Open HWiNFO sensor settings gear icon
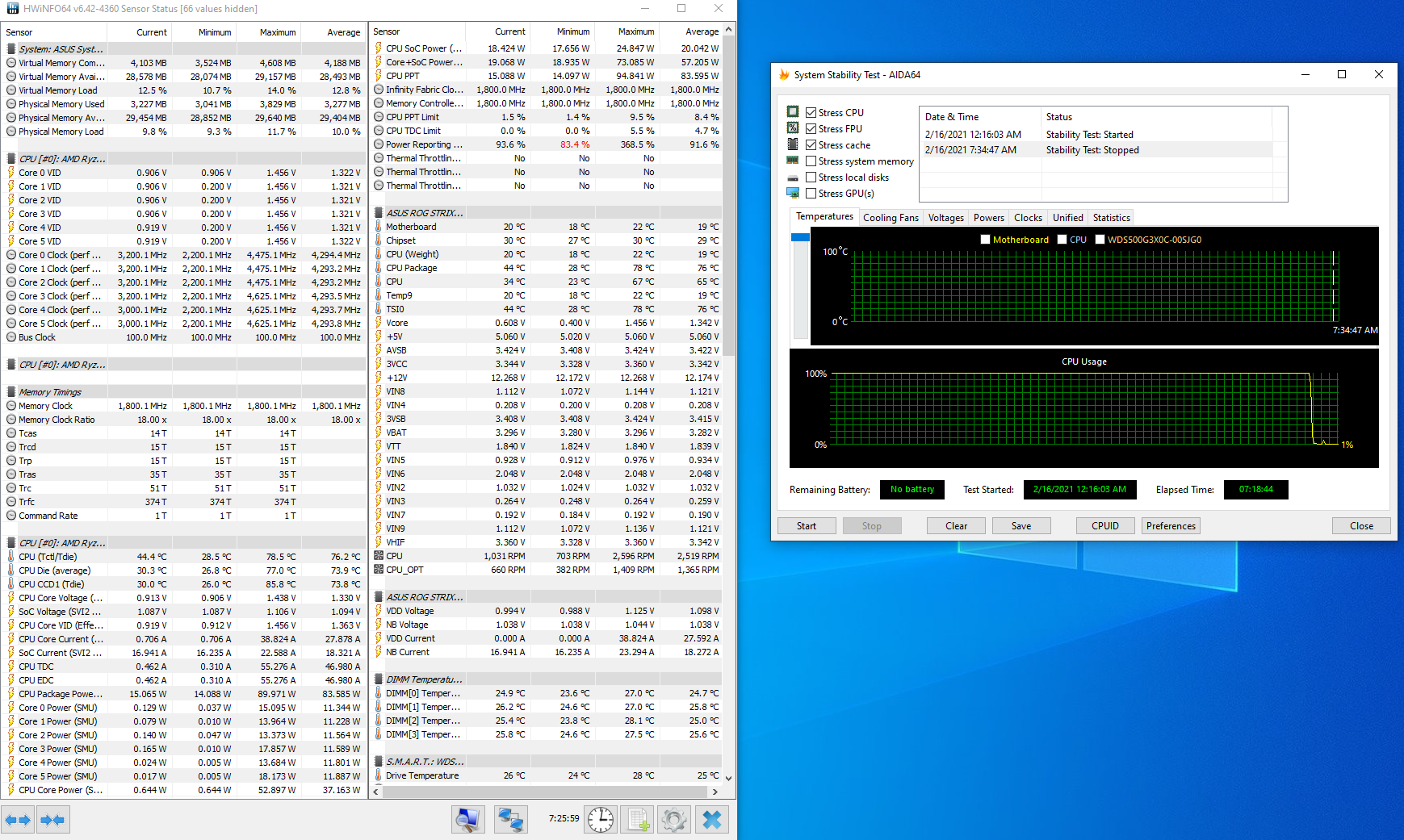The width and height of the screenshot is (1404, 840). [x=674, y=820]
